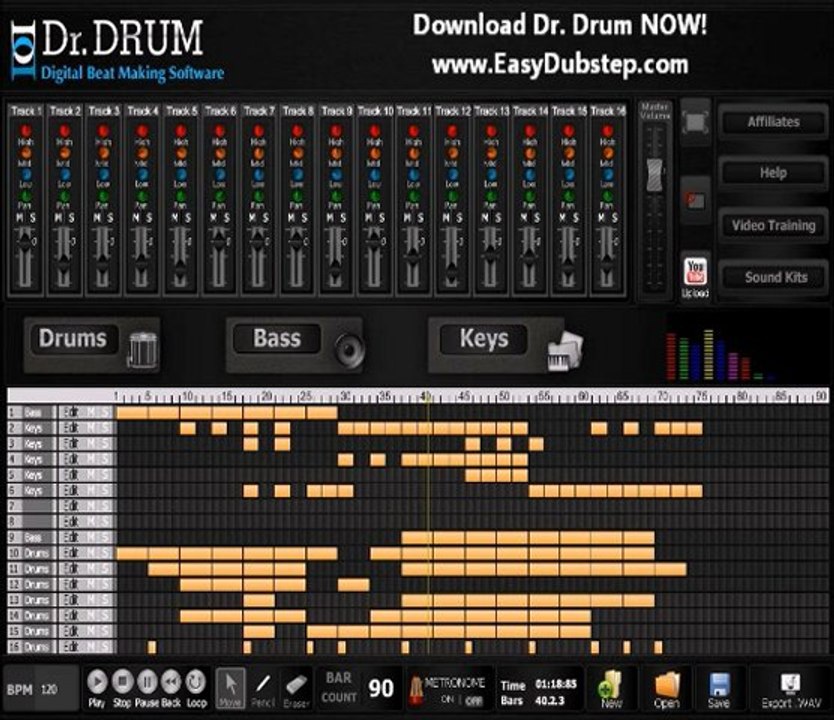Solo sequencer row 10 Drums with S
Viewport: 834px width, 720px height.
tap(105, 553)
